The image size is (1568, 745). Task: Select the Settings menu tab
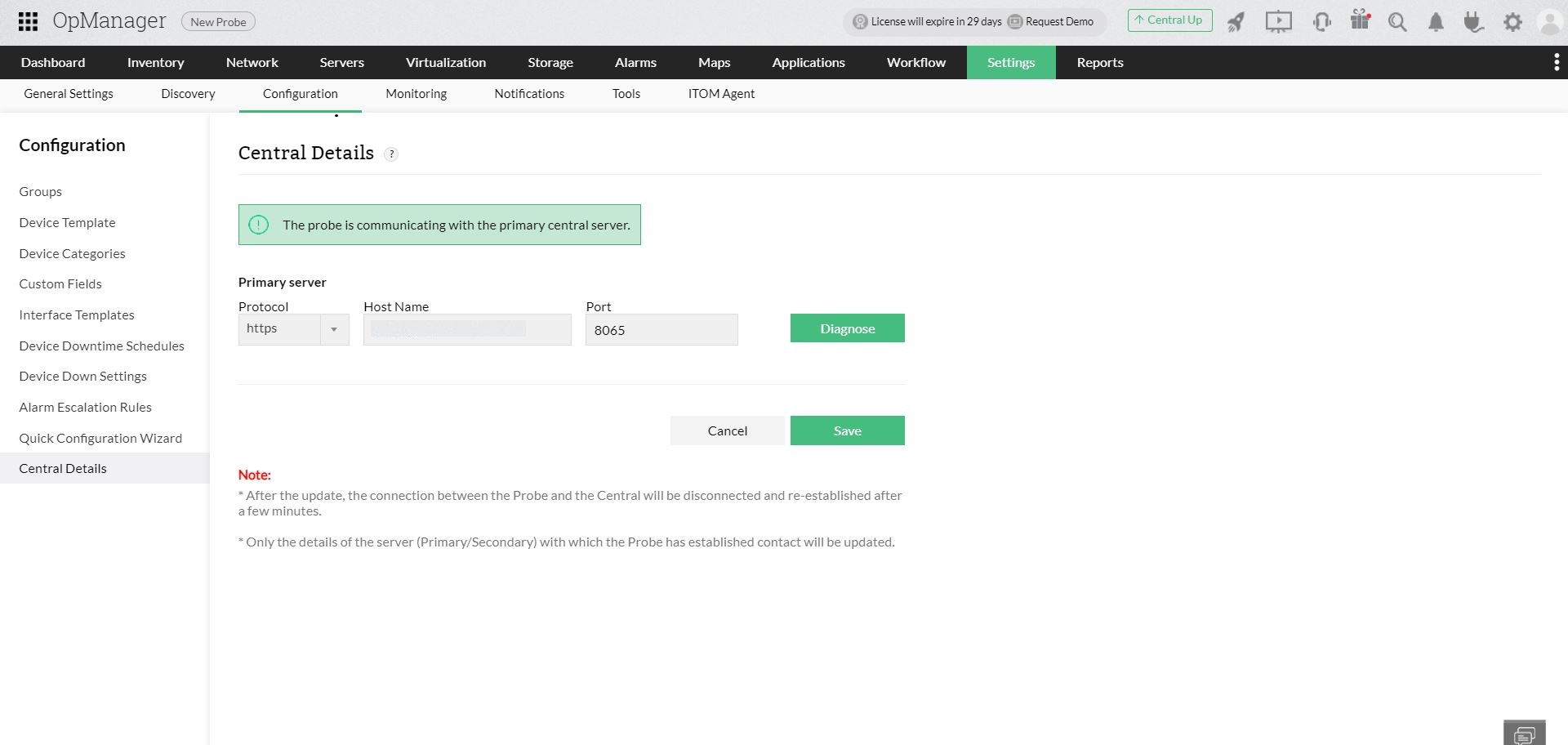click(1011, 62)
